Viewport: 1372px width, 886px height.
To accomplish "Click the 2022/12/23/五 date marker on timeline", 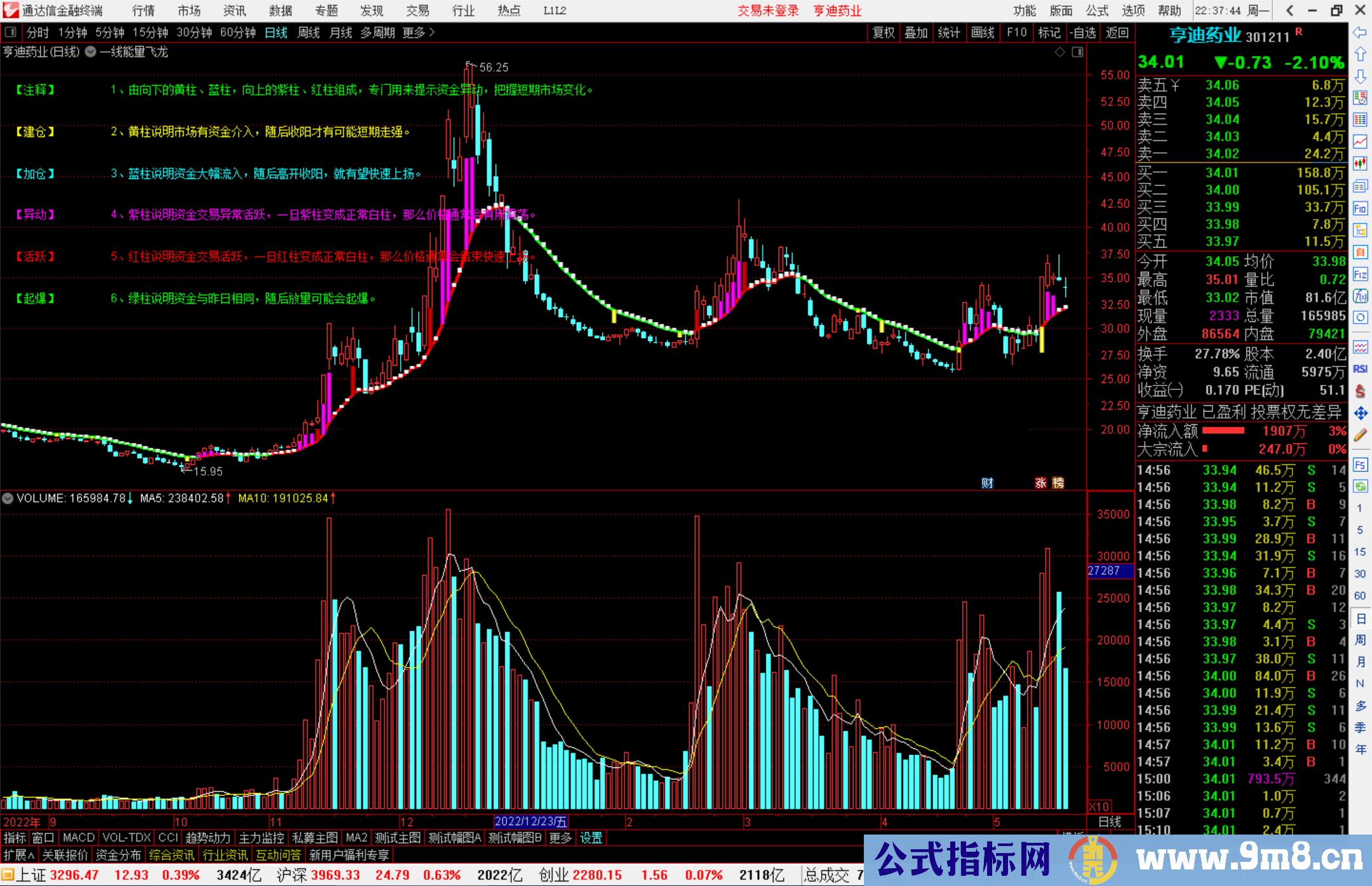I will coord(531,822).
